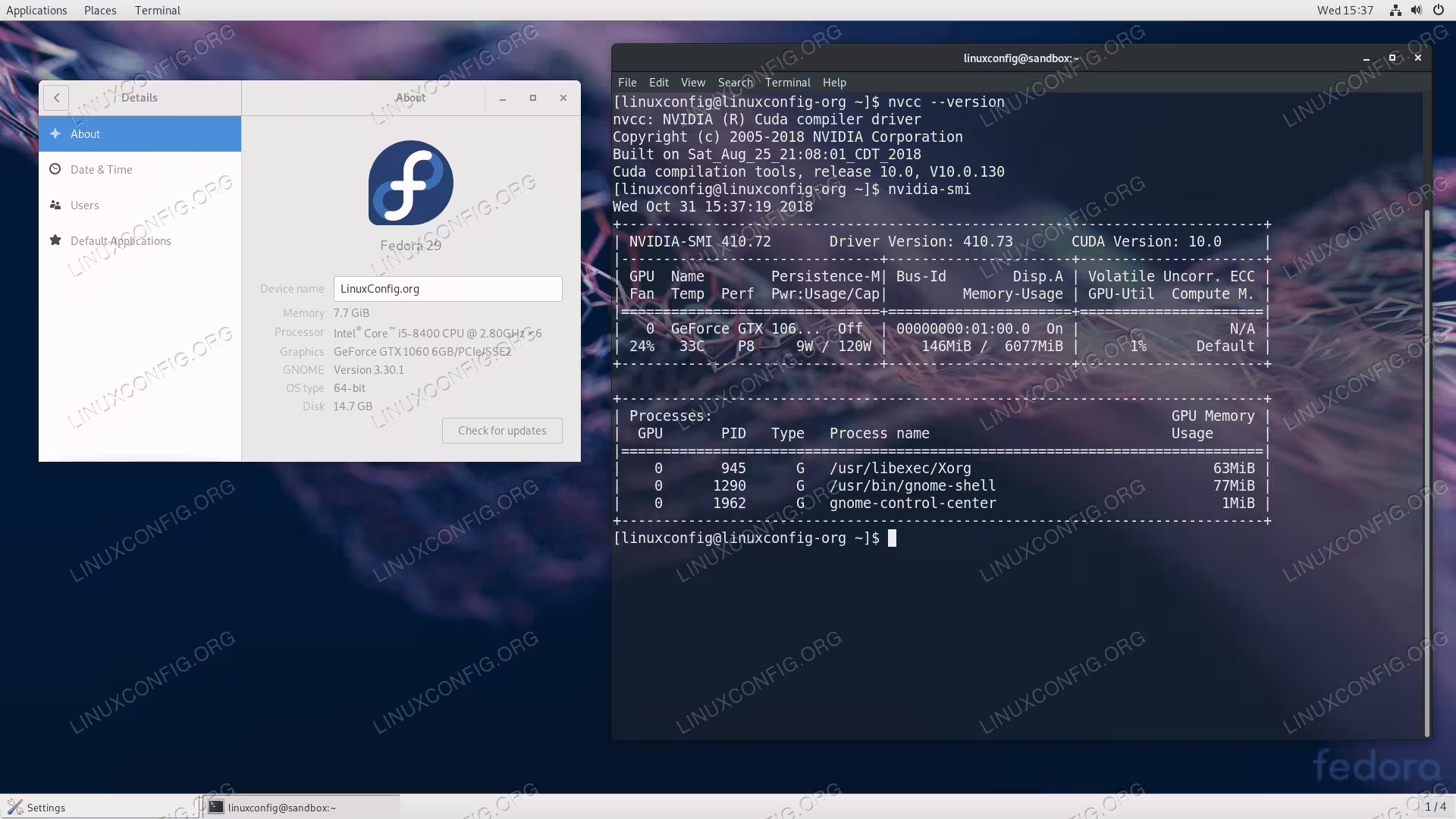Close the About settings window

coord(563,98)
